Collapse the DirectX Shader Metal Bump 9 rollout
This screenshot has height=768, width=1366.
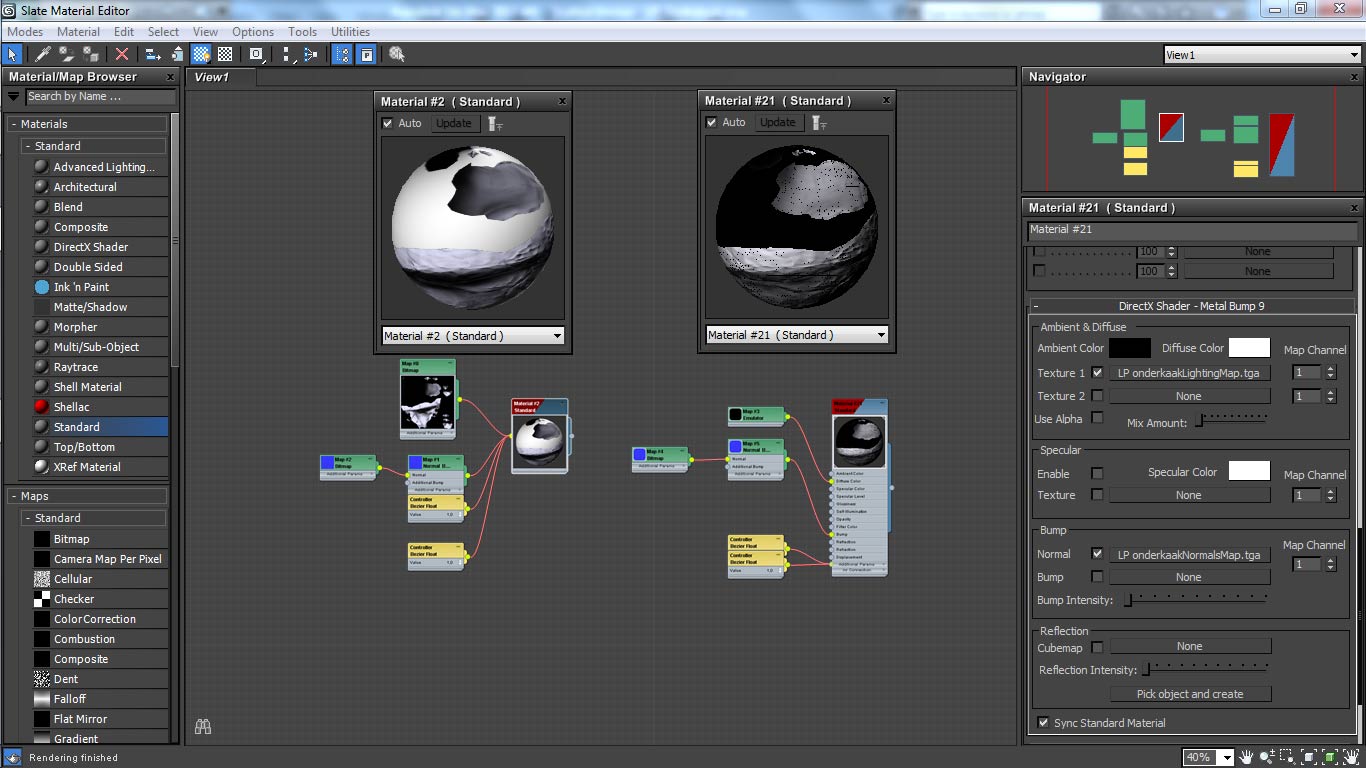[x=1037, y=306]
